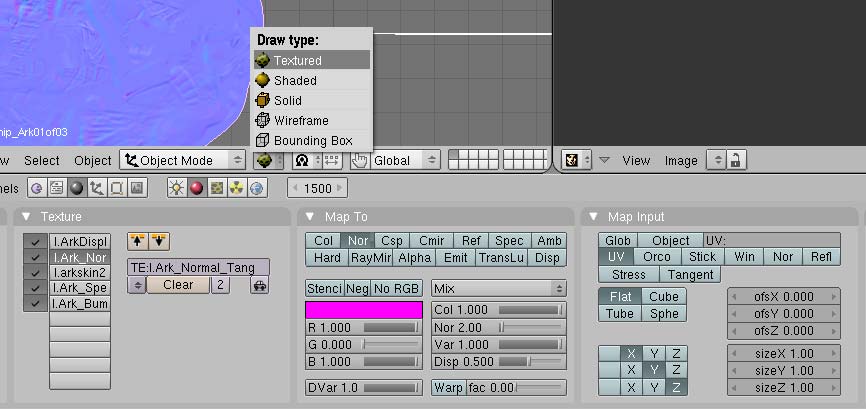Click the sizeX 1.00 value field
866x410 pixels.
[x=784, y=354]
